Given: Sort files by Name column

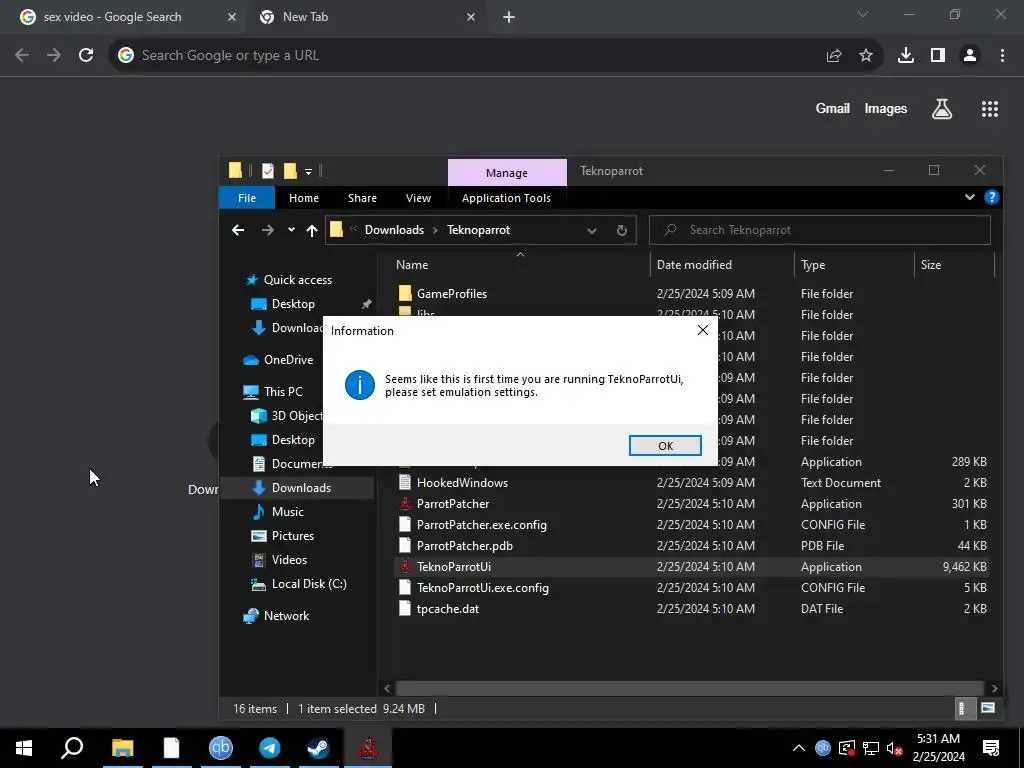Looking at the screenshot, I should pyautogui.click(x=412, y=264).
